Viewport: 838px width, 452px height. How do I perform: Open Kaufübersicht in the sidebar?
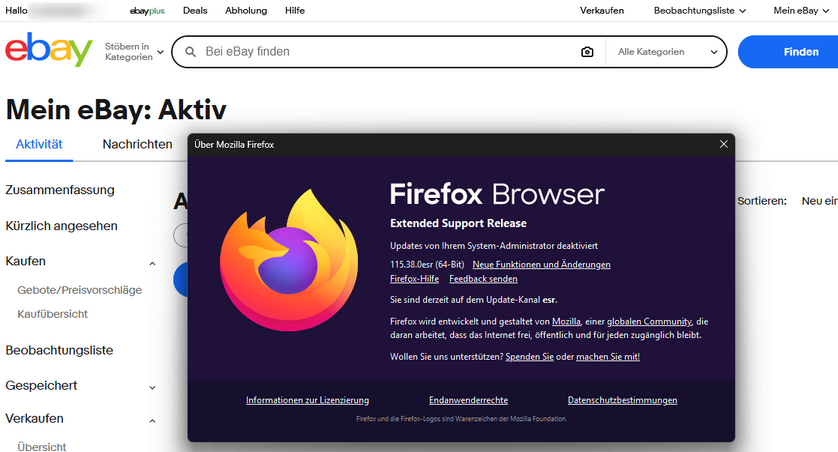[52, 314]
